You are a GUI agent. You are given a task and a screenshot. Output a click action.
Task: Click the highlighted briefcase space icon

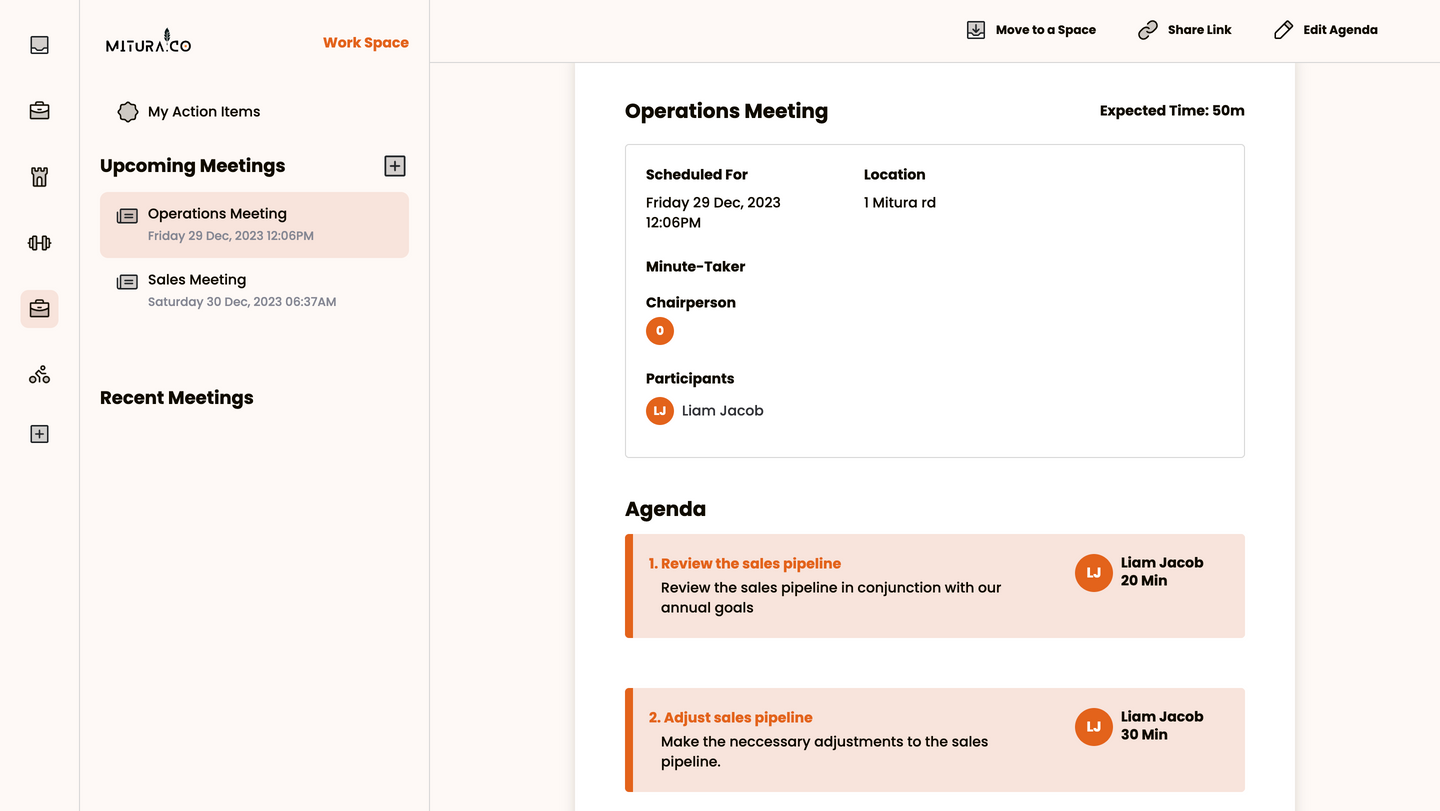(39, 309)
